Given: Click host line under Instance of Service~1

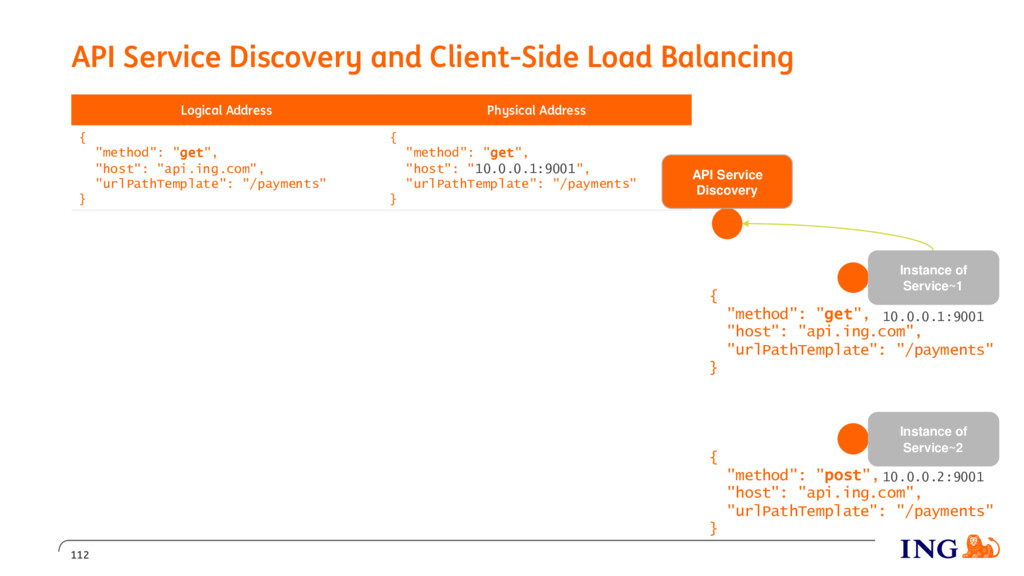Looking at the screenshot, I should tap(824, 332).
